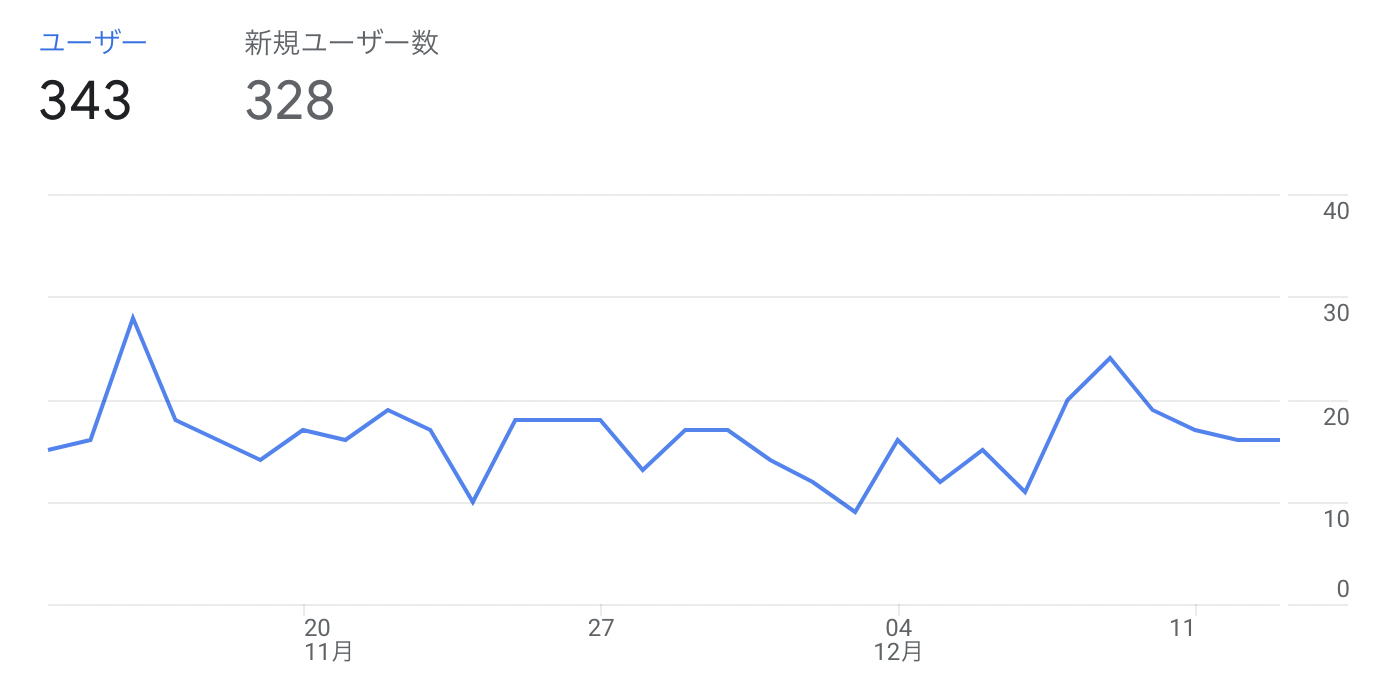Switch to 新規ユーザー数 metric tab
Viewport: 1388px width, 684px height.
click(x=342, y=43)
